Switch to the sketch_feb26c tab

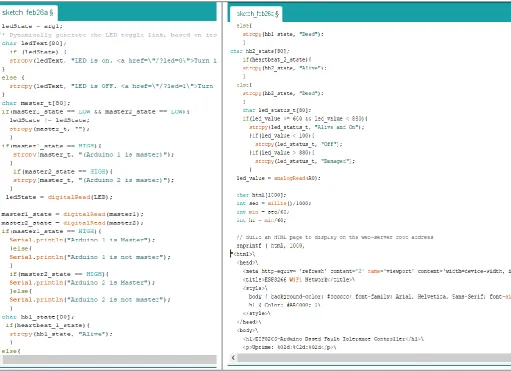(x=256, y=14)
